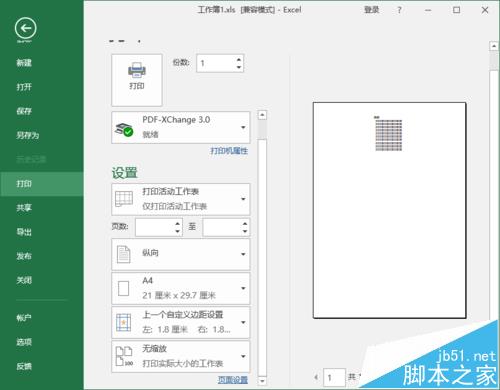Select 共享 in the sidebar
The image size is (500, 390).
click(x=24, y=208)
